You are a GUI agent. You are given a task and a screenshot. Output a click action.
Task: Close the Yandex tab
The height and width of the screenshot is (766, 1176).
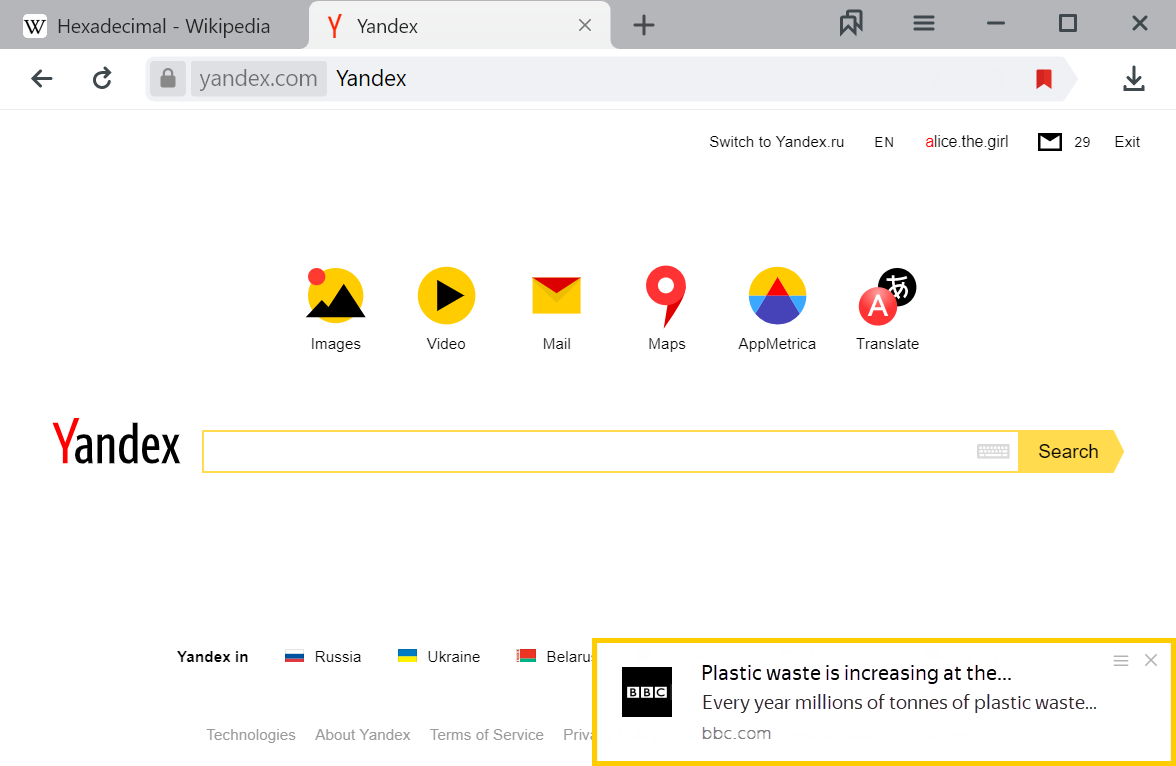tap(585, 26)
